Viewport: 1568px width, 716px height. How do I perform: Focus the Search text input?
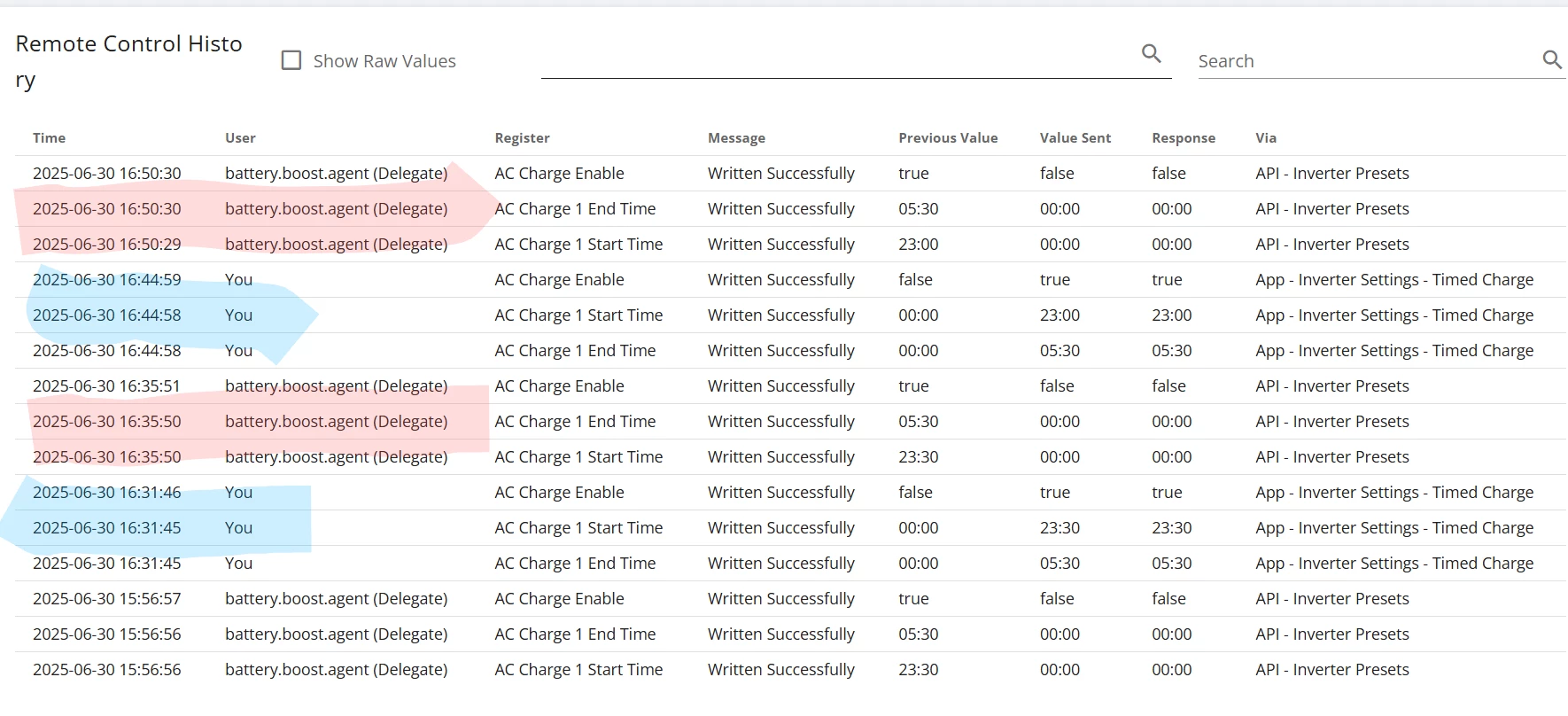[1364, 61]
